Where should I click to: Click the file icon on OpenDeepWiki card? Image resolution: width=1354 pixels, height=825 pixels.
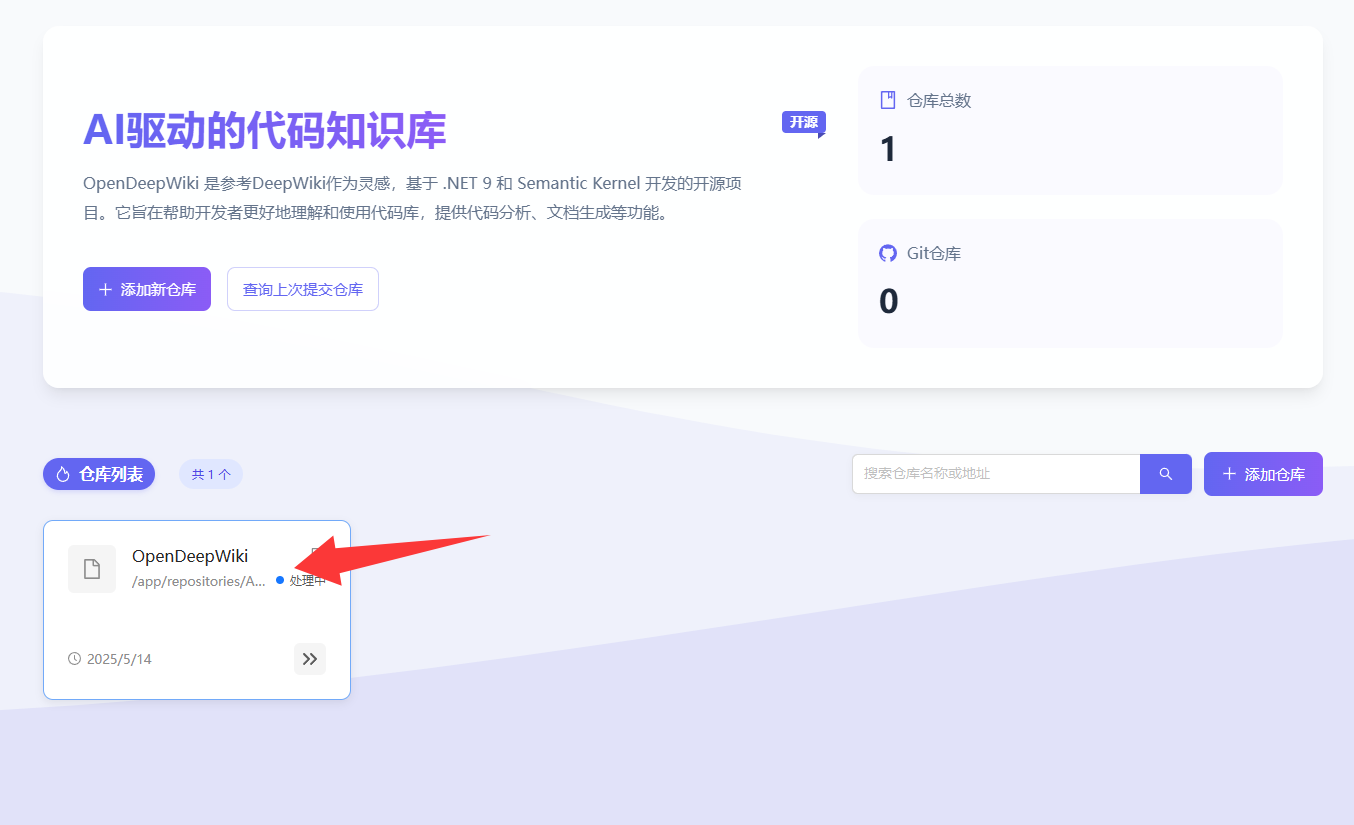click(92, 569)
